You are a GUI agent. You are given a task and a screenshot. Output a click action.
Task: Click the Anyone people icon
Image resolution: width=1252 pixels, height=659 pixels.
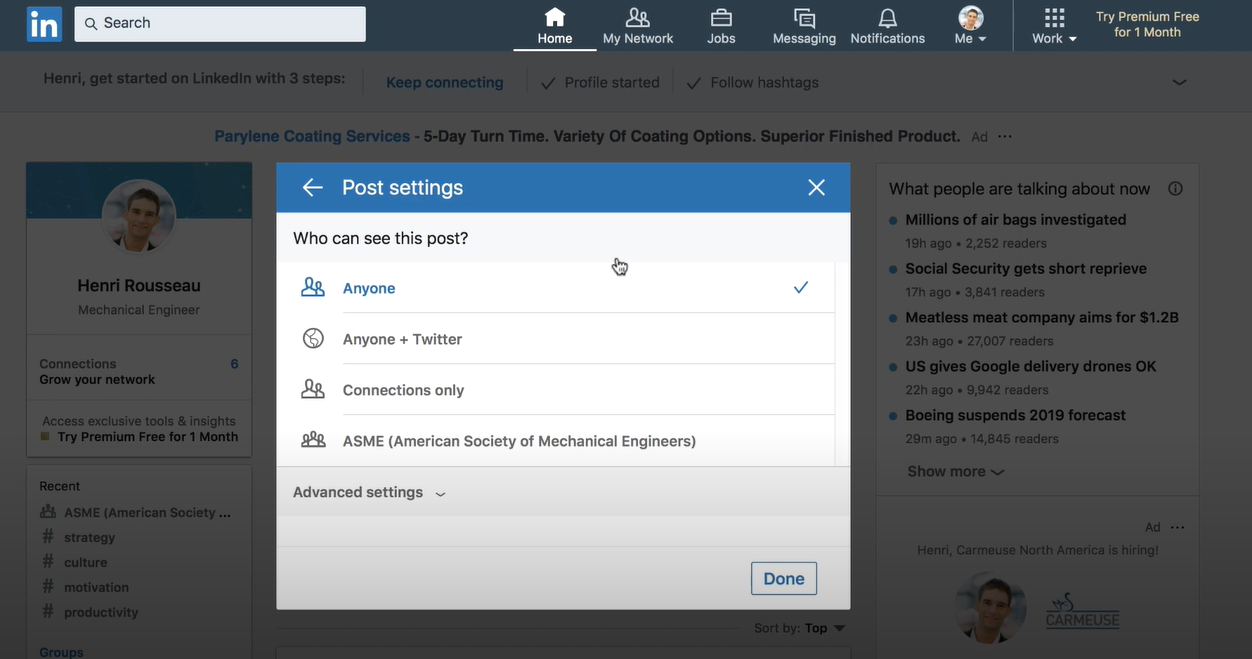[x=313, y=288]
